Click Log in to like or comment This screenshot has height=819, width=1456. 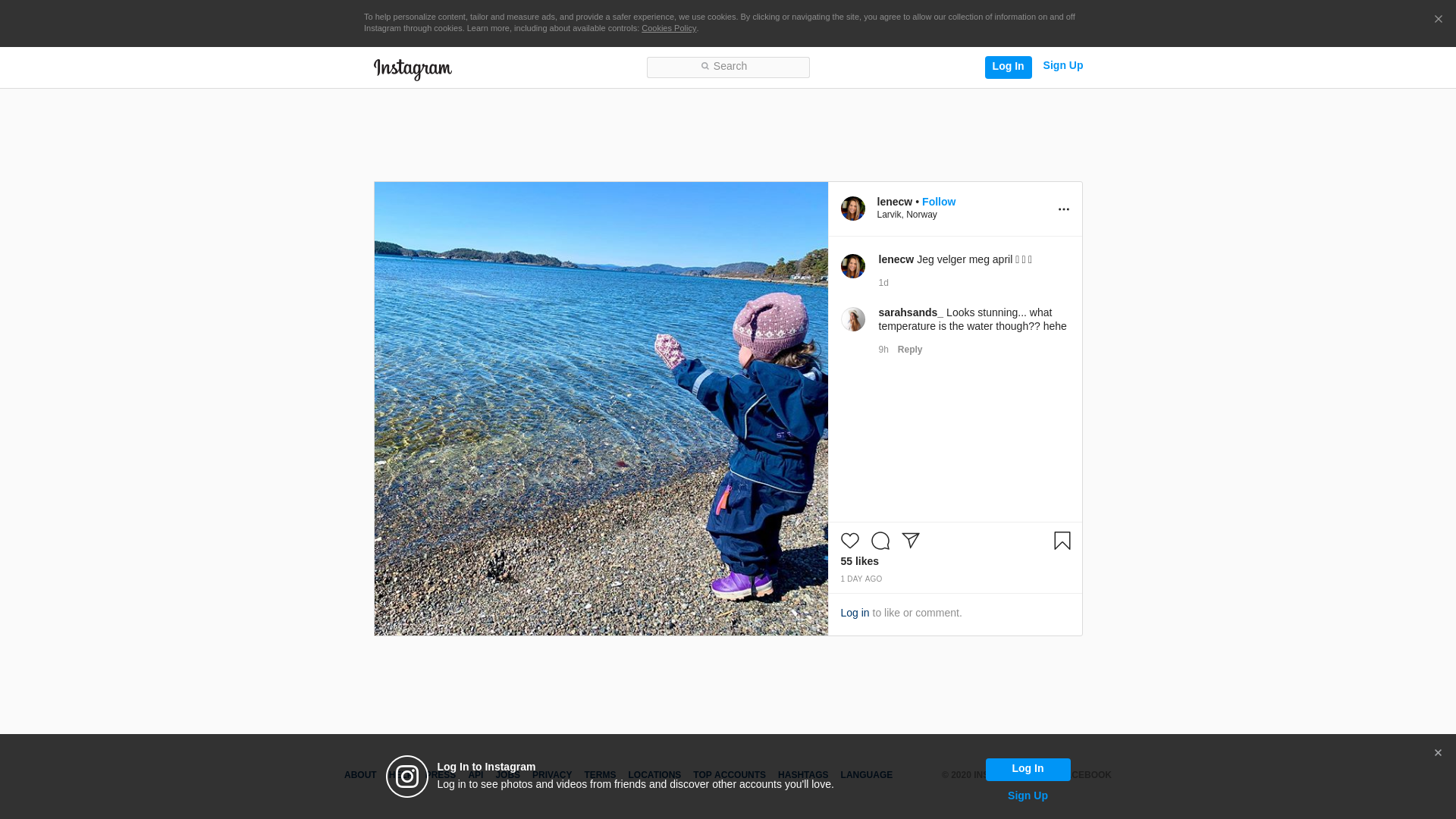855,613
